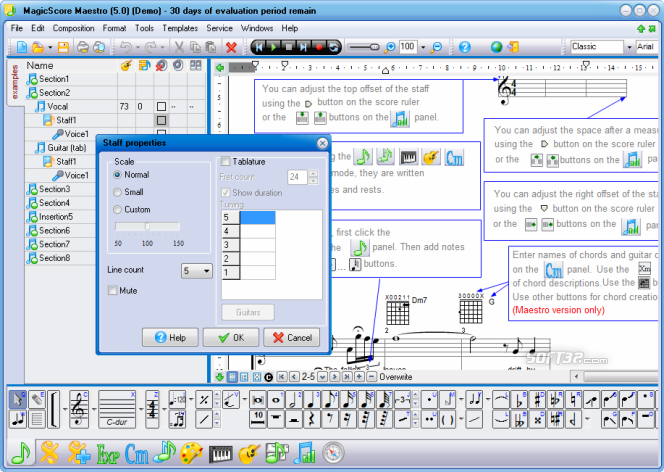Select tuning row 5 cell
664x472 pixels.
click(257, 218)
